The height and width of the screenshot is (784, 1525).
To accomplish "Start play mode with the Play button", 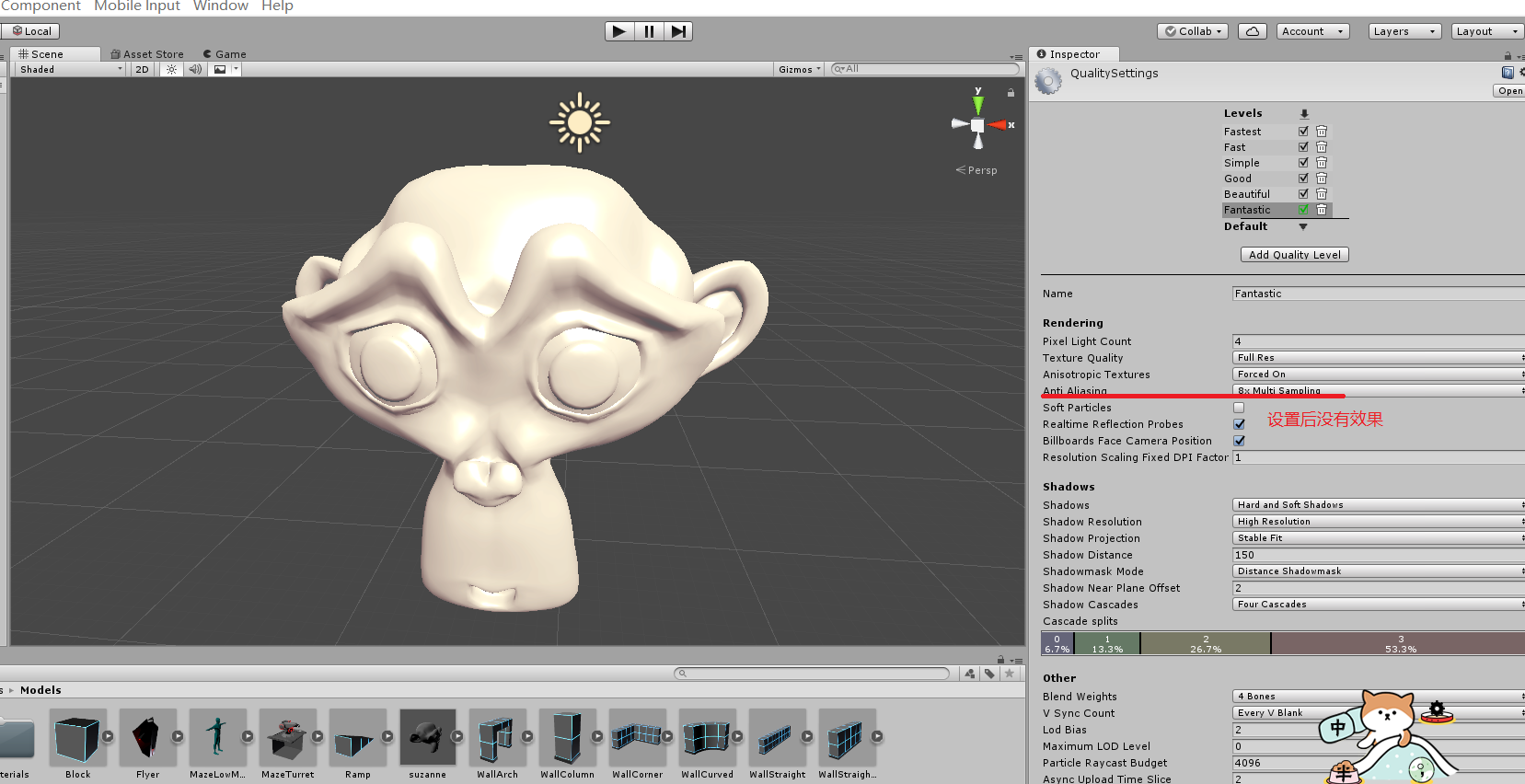I will click(x=619, y=31).
